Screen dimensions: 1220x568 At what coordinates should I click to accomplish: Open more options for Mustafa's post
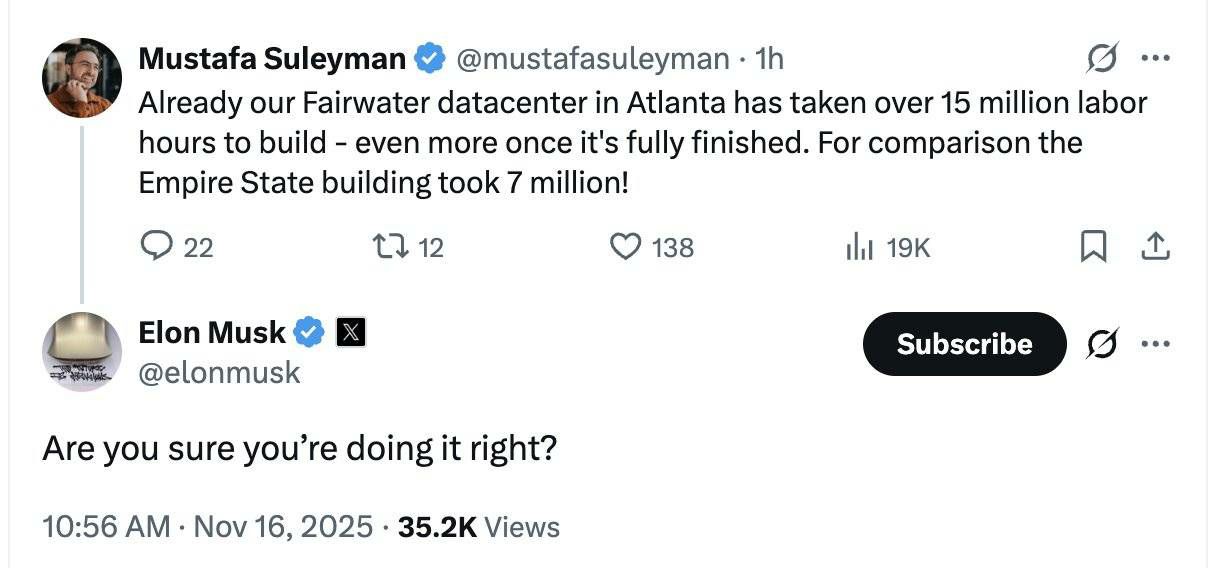(x=1155, y=59)
